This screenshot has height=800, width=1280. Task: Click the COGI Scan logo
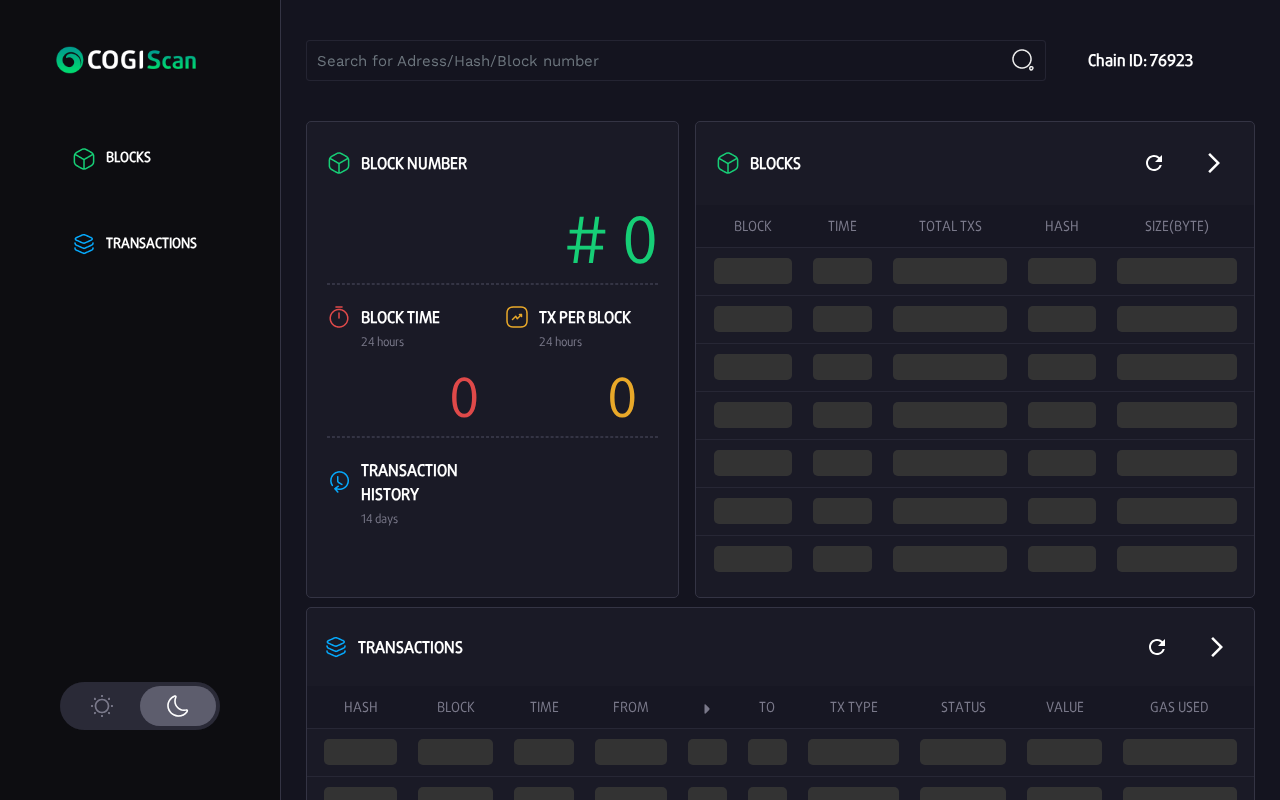tap(126, 60)
